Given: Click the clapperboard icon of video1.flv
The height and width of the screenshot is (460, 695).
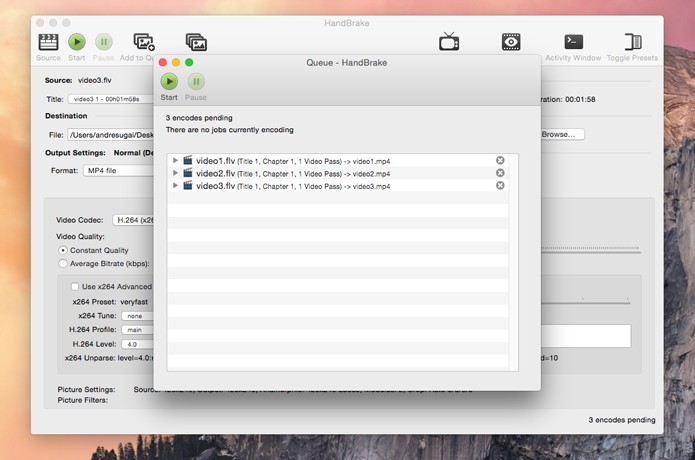Looking at the screenshot, I should (x=188, y=160).
